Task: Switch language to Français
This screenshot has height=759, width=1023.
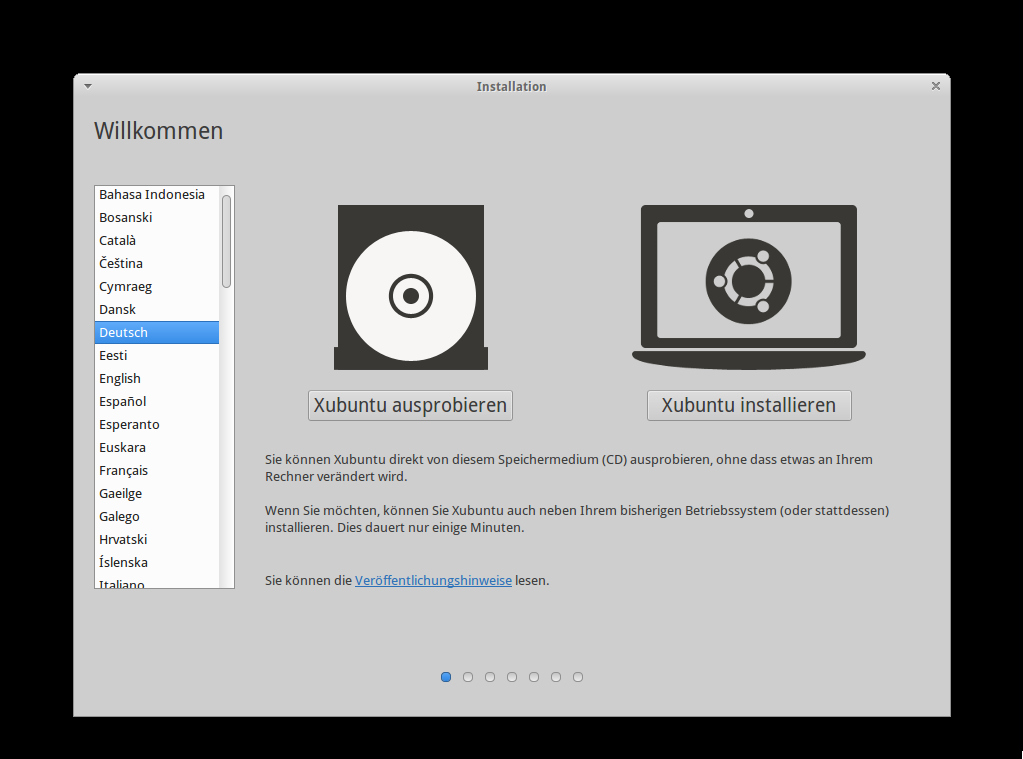Action: point(157,471)
